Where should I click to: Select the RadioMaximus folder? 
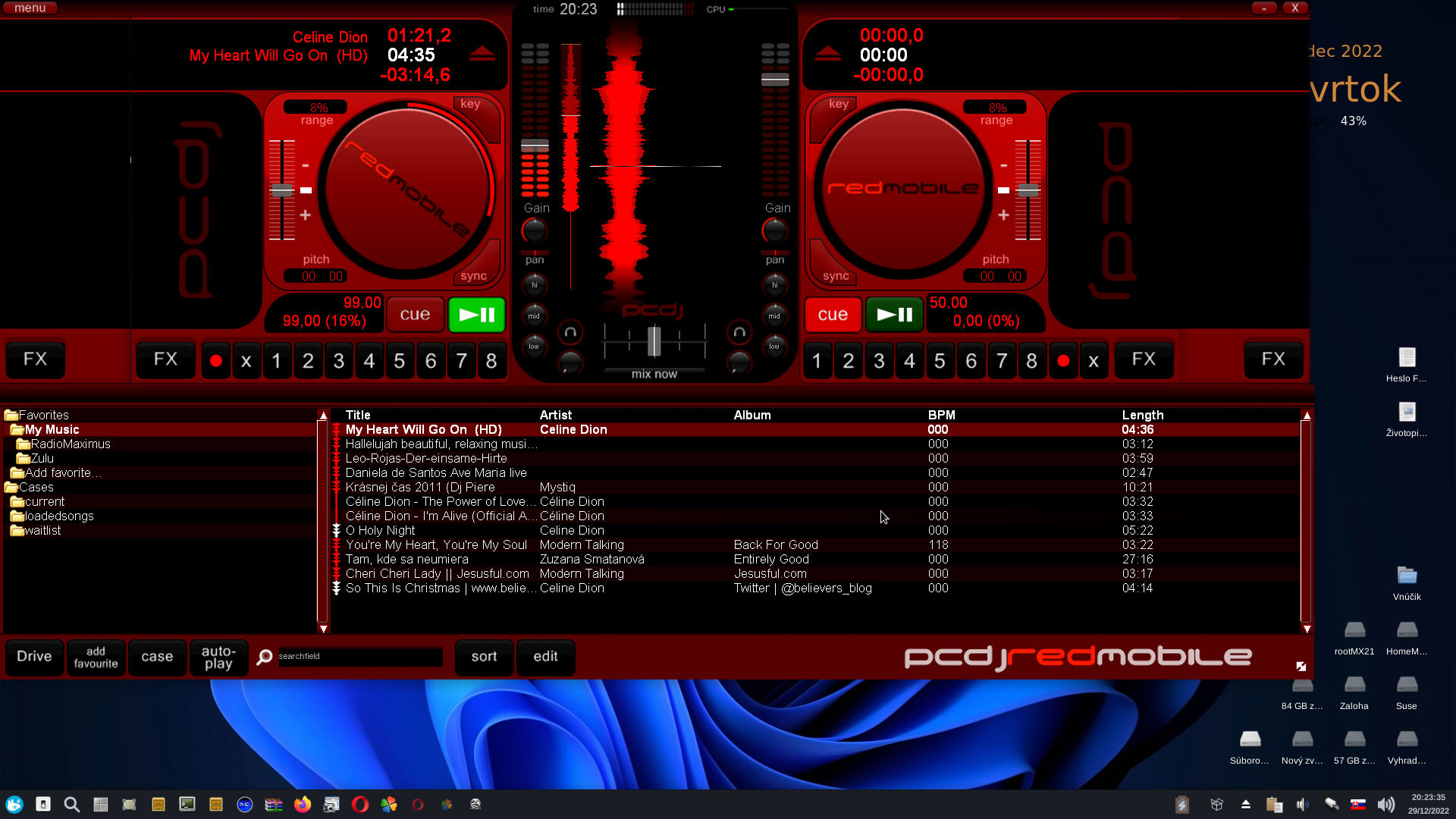point(70,444)
